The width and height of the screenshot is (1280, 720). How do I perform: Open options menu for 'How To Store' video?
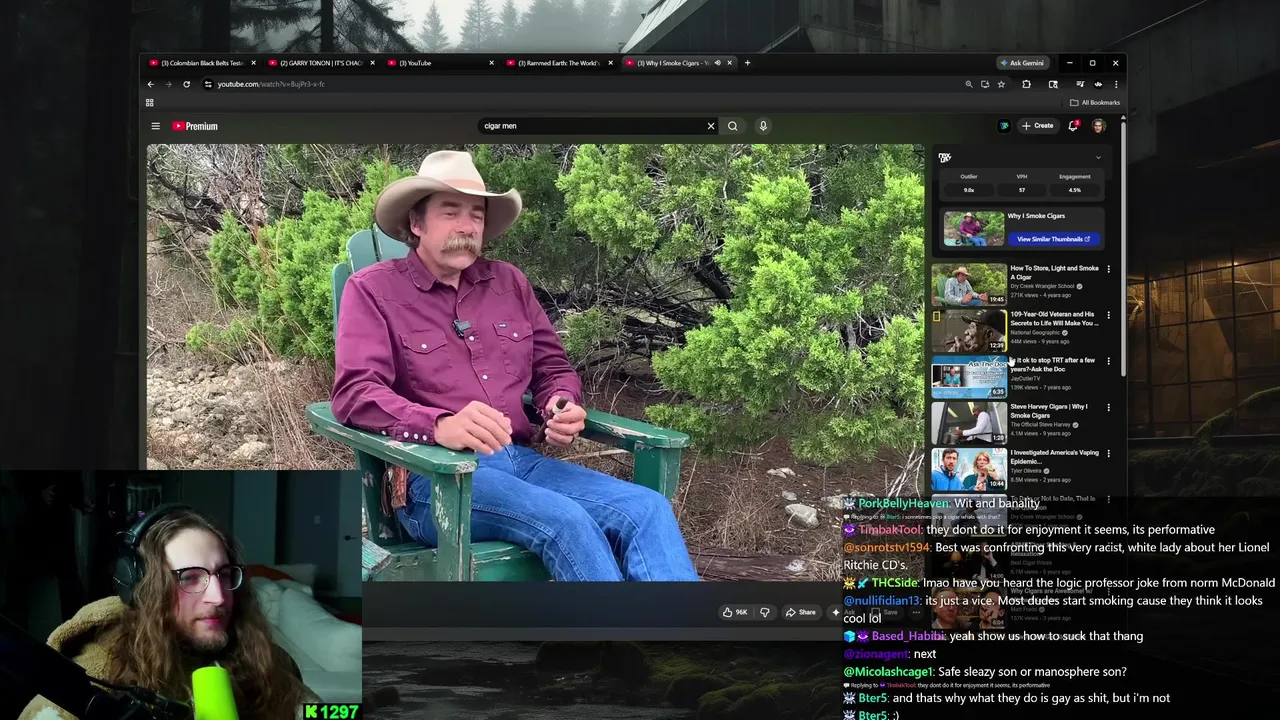(1108, 269)
